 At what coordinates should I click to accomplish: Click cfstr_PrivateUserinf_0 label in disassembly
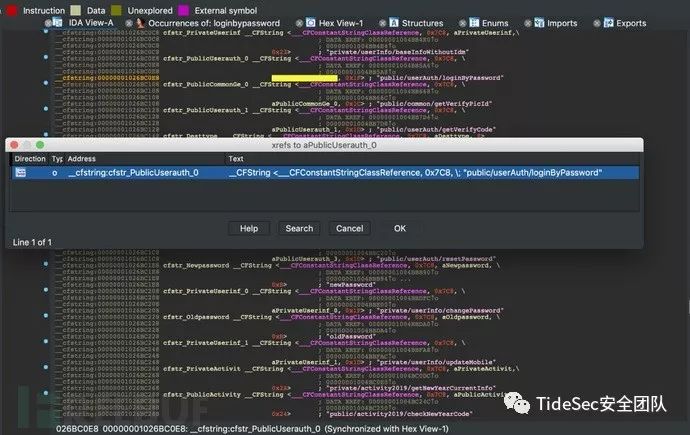pyautogui.click(x=206, y=291)
